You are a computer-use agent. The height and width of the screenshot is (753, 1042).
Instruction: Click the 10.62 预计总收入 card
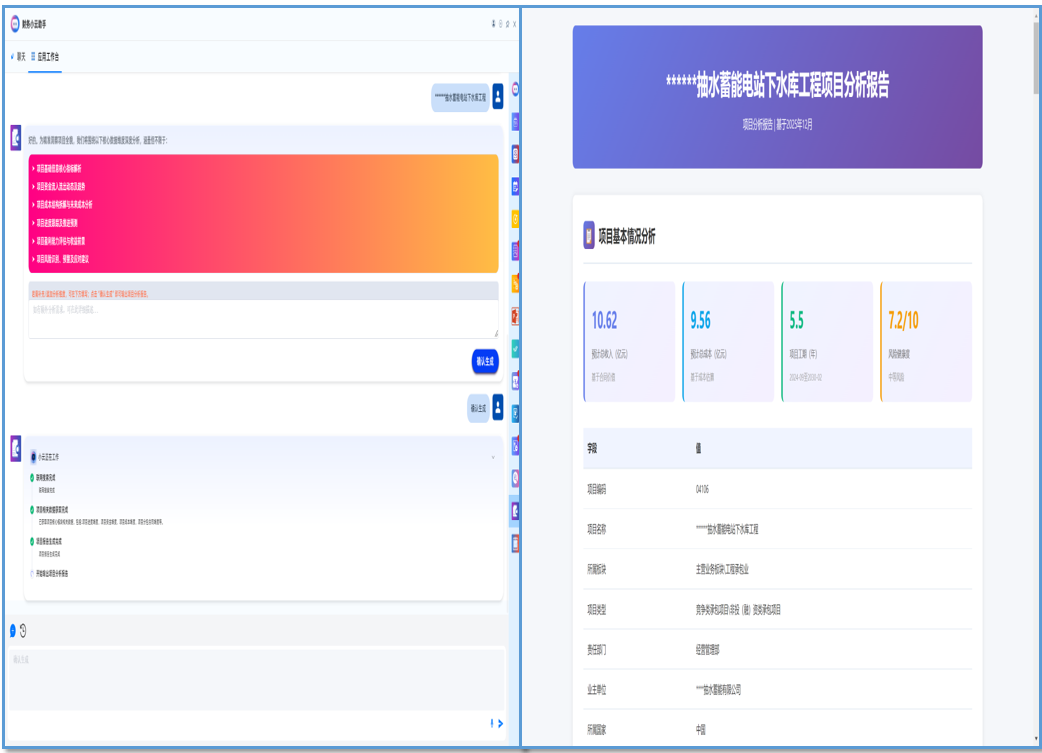[x=629, y=342]
